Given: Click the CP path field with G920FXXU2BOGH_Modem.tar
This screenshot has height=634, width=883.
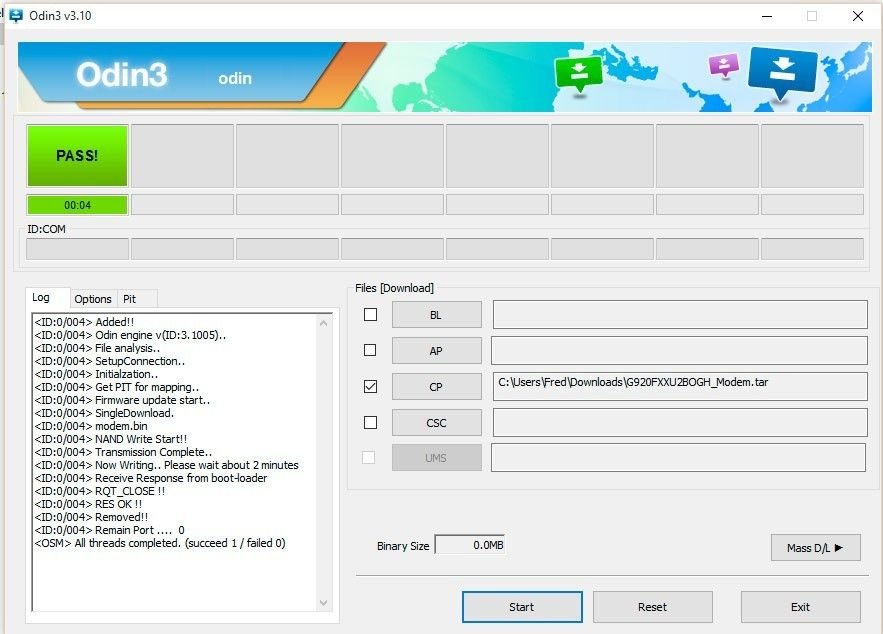Looking at the screenshot, I should 680,386.
